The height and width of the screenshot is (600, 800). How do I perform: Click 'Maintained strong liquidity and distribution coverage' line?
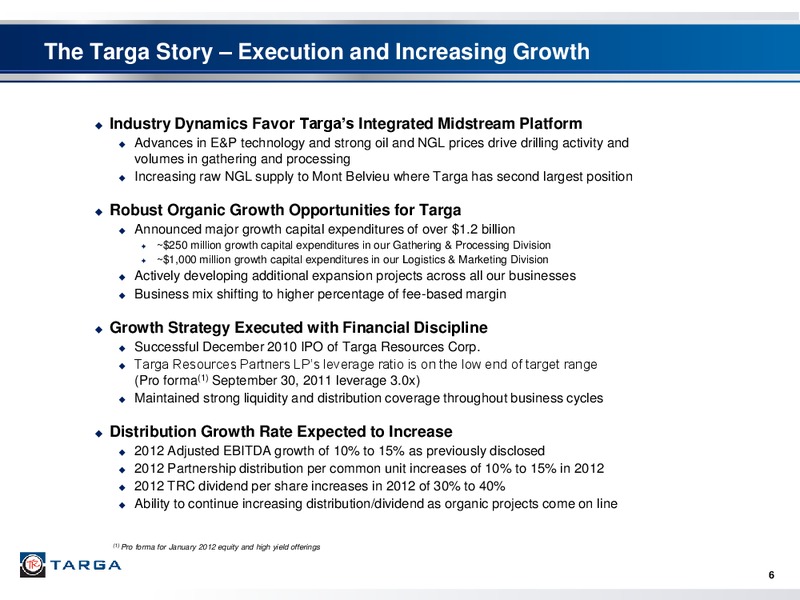tap(368, 398)
